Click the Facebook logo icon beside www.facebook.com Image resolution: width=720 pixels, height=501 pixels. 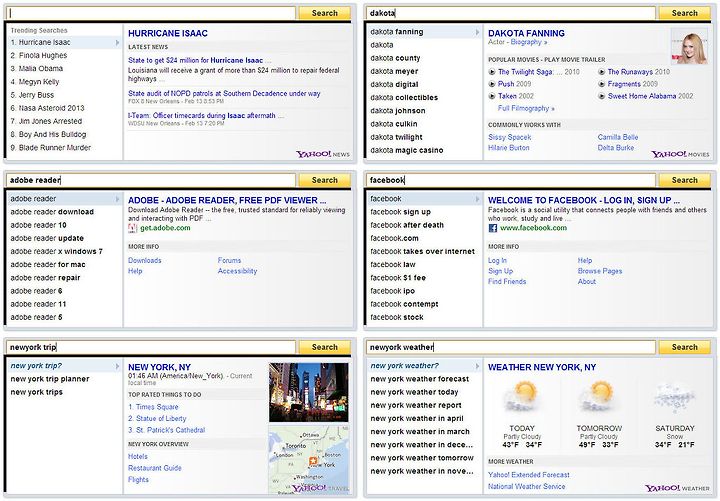click(493, 228)
